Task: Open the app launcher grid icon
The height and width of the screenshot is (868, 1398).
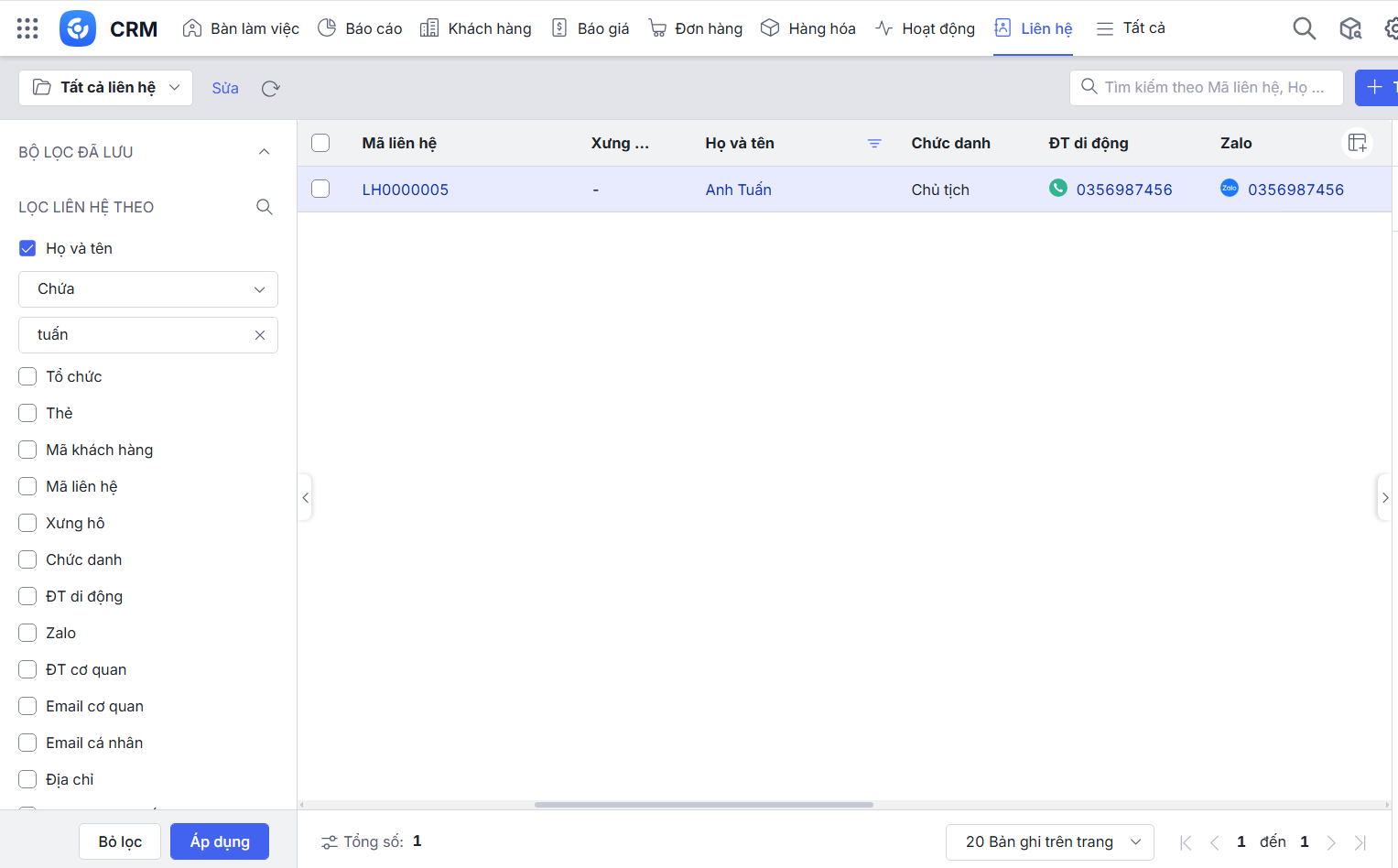Action: (x=27, y=28)
